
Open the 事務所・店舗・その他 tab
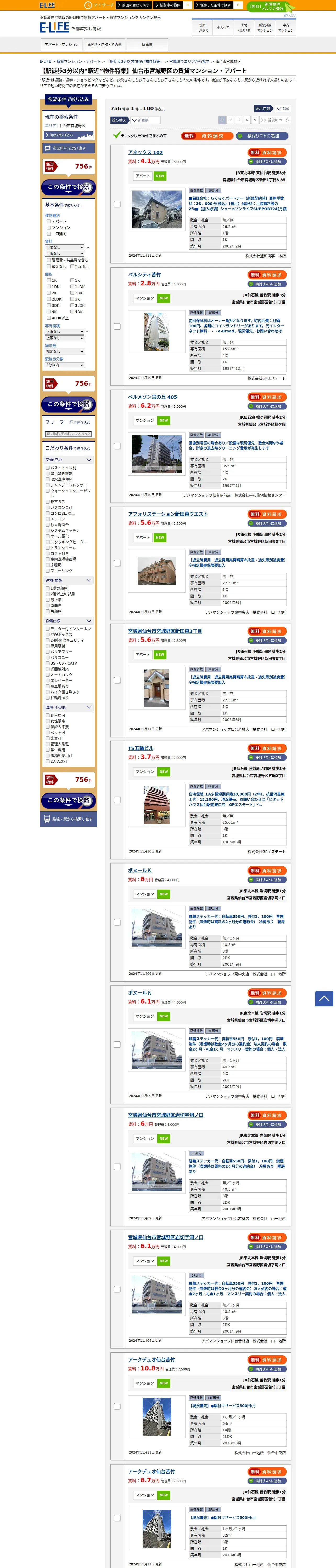[104, 45]
